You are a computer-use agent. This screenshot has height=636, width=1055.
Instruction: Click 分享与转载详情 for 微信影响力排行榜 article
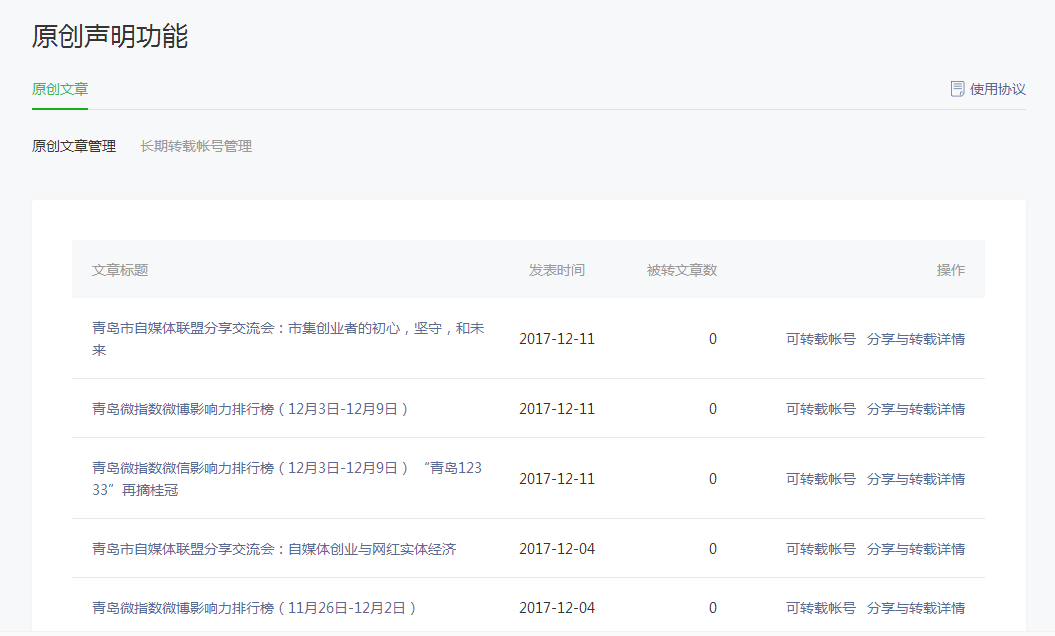[915, 479]
